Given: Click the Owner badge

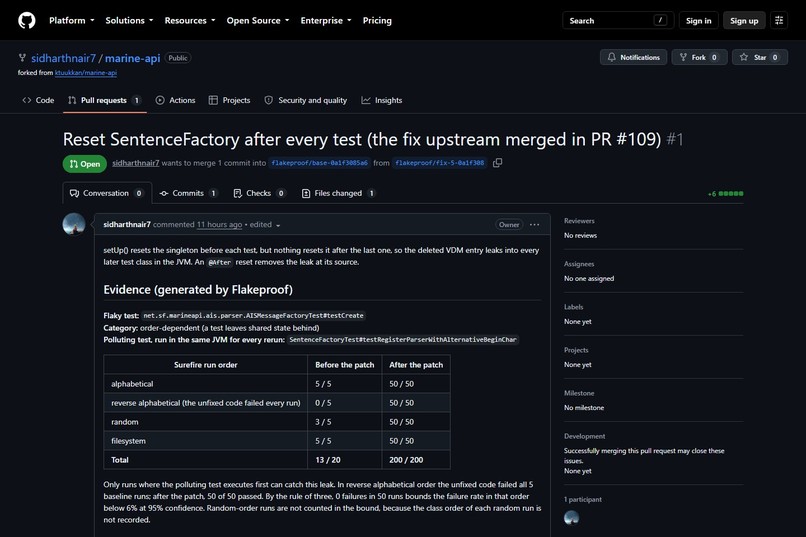Looking at the screenshot, I should click(509, 225).
